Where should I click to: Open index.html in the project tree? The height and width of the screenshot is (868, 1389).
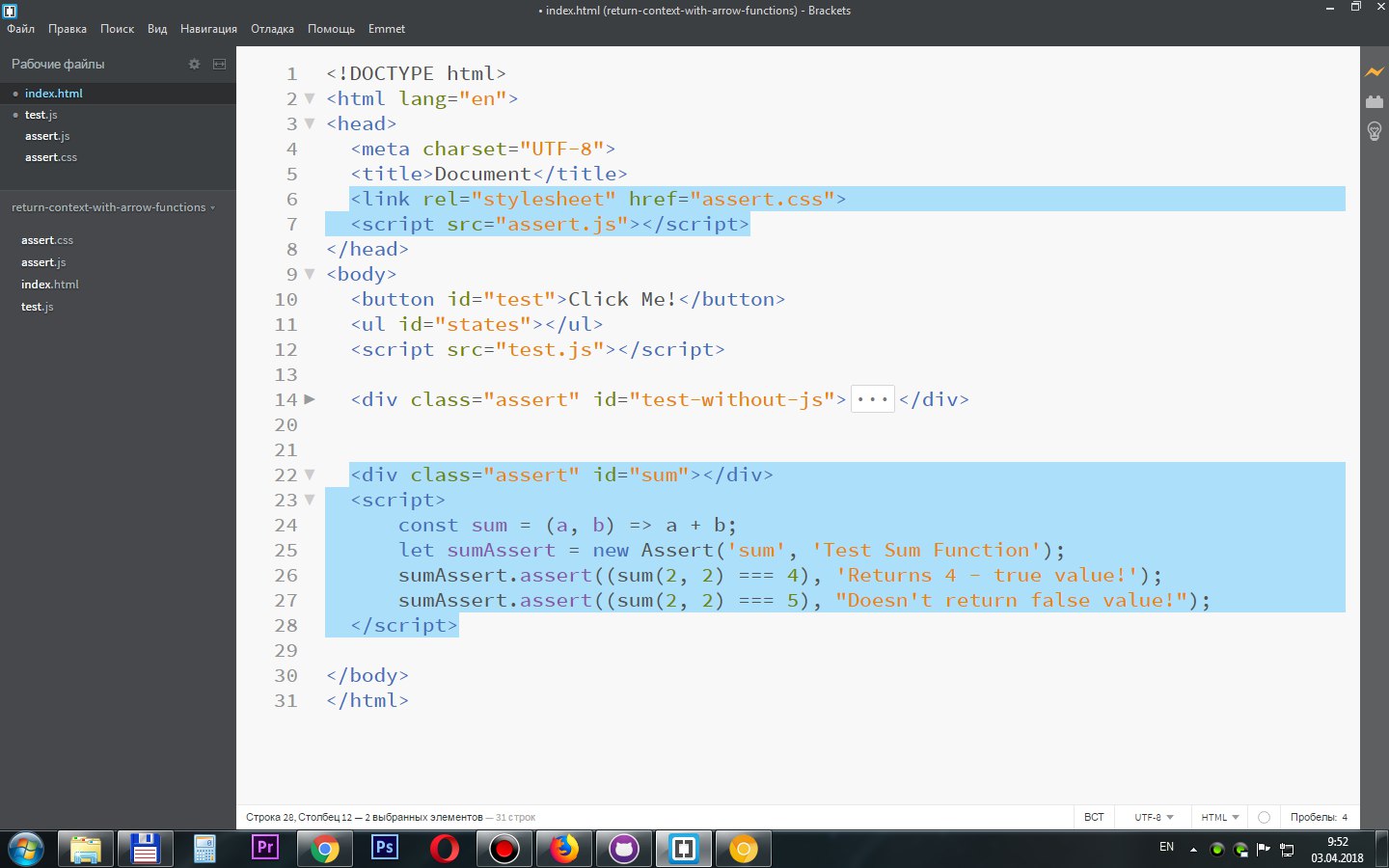[50, 285]
